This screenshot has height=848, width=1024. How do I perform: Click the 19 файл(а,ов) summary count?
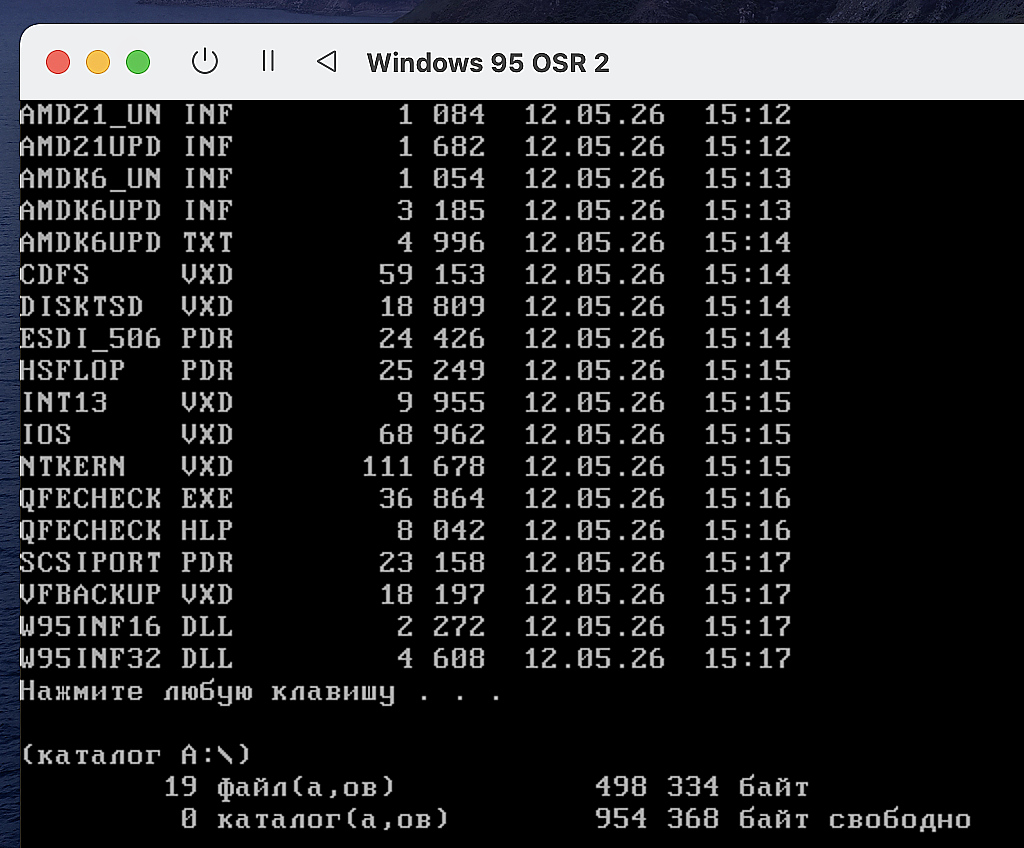click(280, 787)
